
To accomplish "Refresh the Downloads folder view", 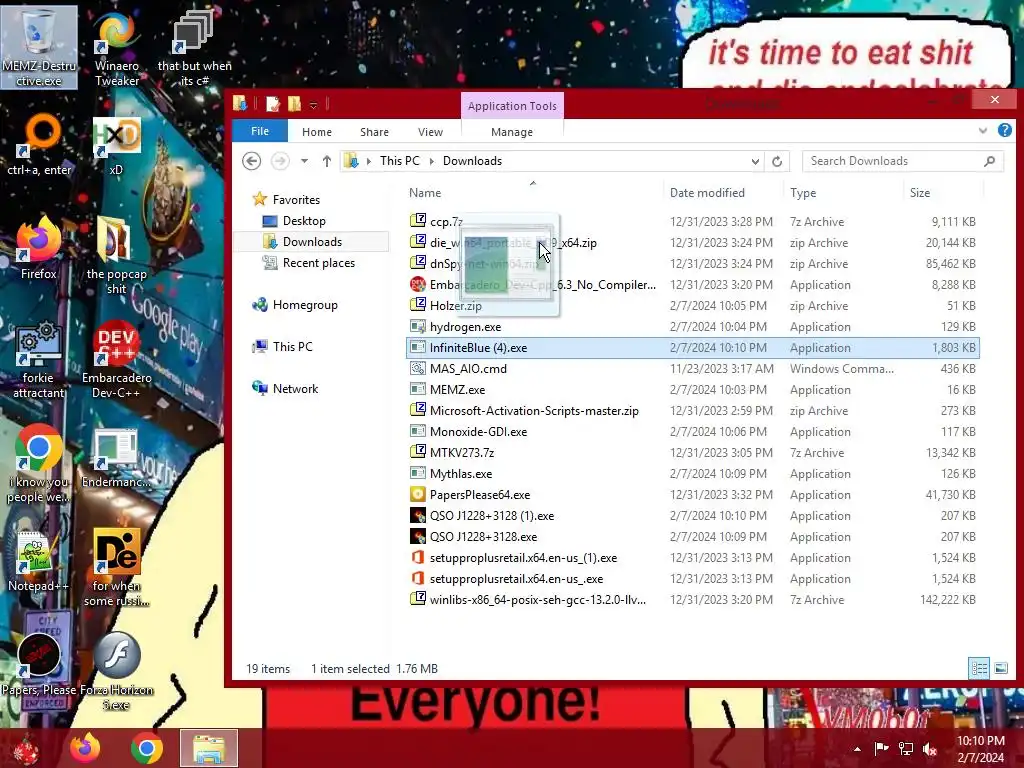I will coord(776,161).
